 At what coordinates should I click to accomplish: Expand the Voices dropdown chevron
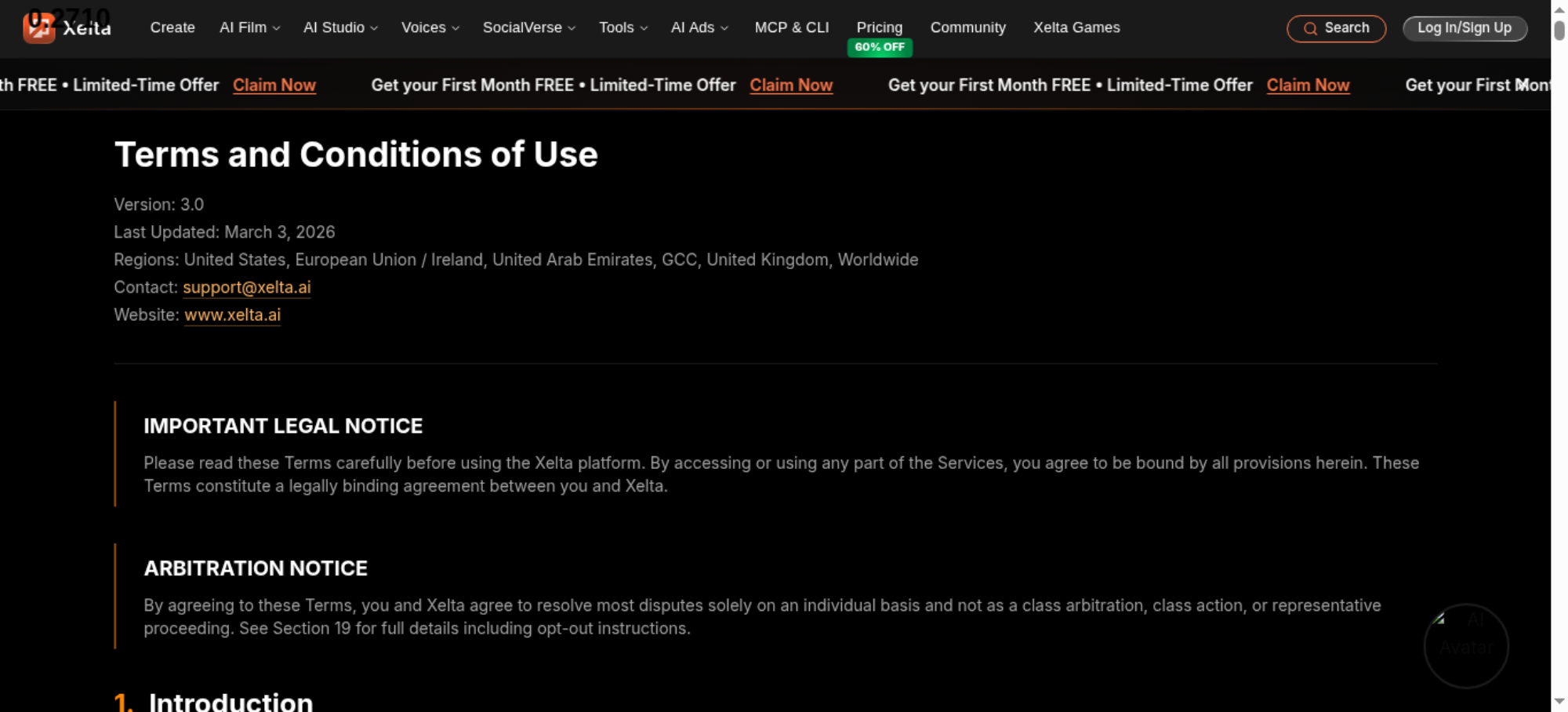(x=456, y=28)
